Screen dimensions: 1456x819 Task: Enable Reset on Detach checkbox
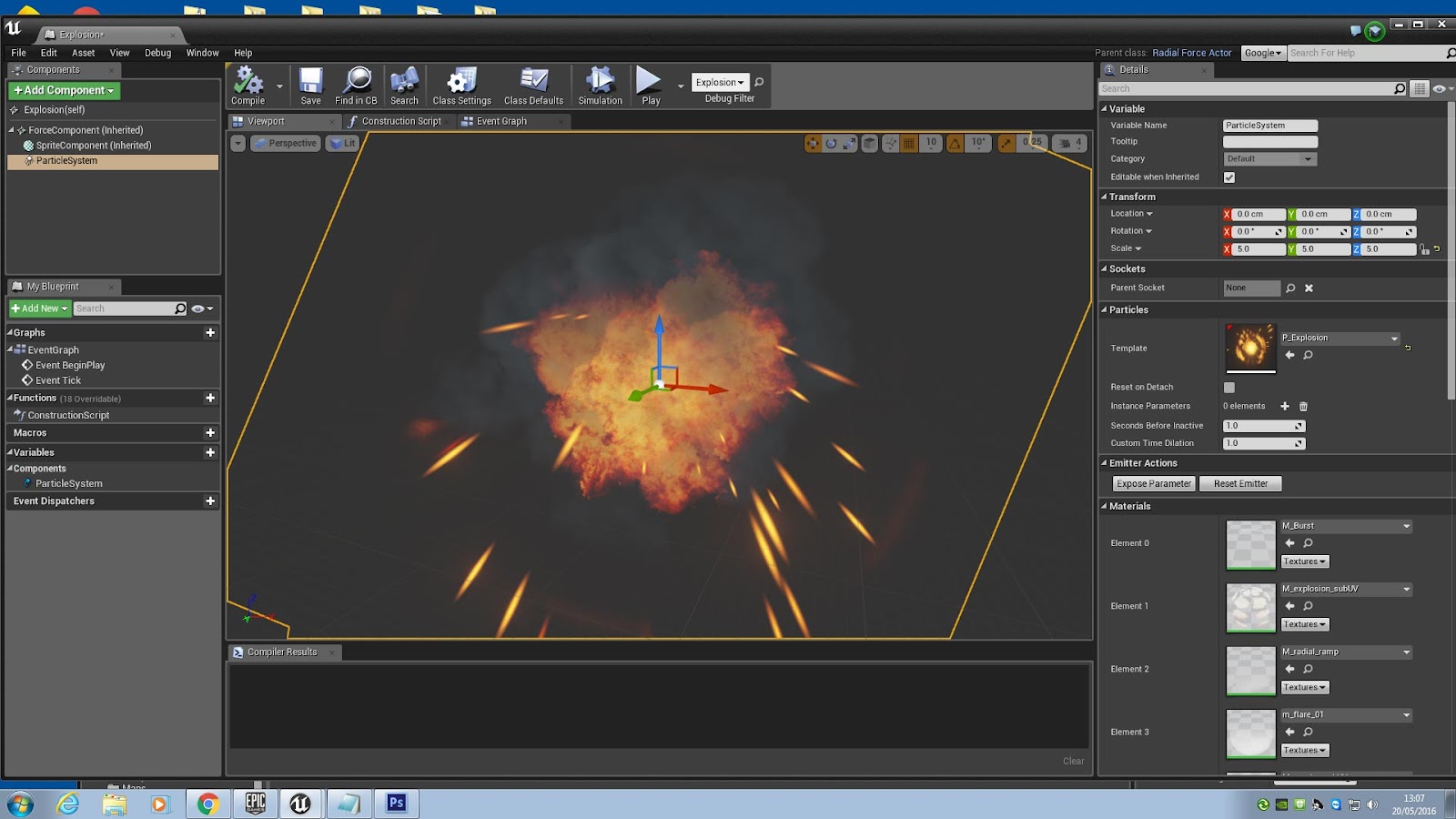tap(1229, 388)
